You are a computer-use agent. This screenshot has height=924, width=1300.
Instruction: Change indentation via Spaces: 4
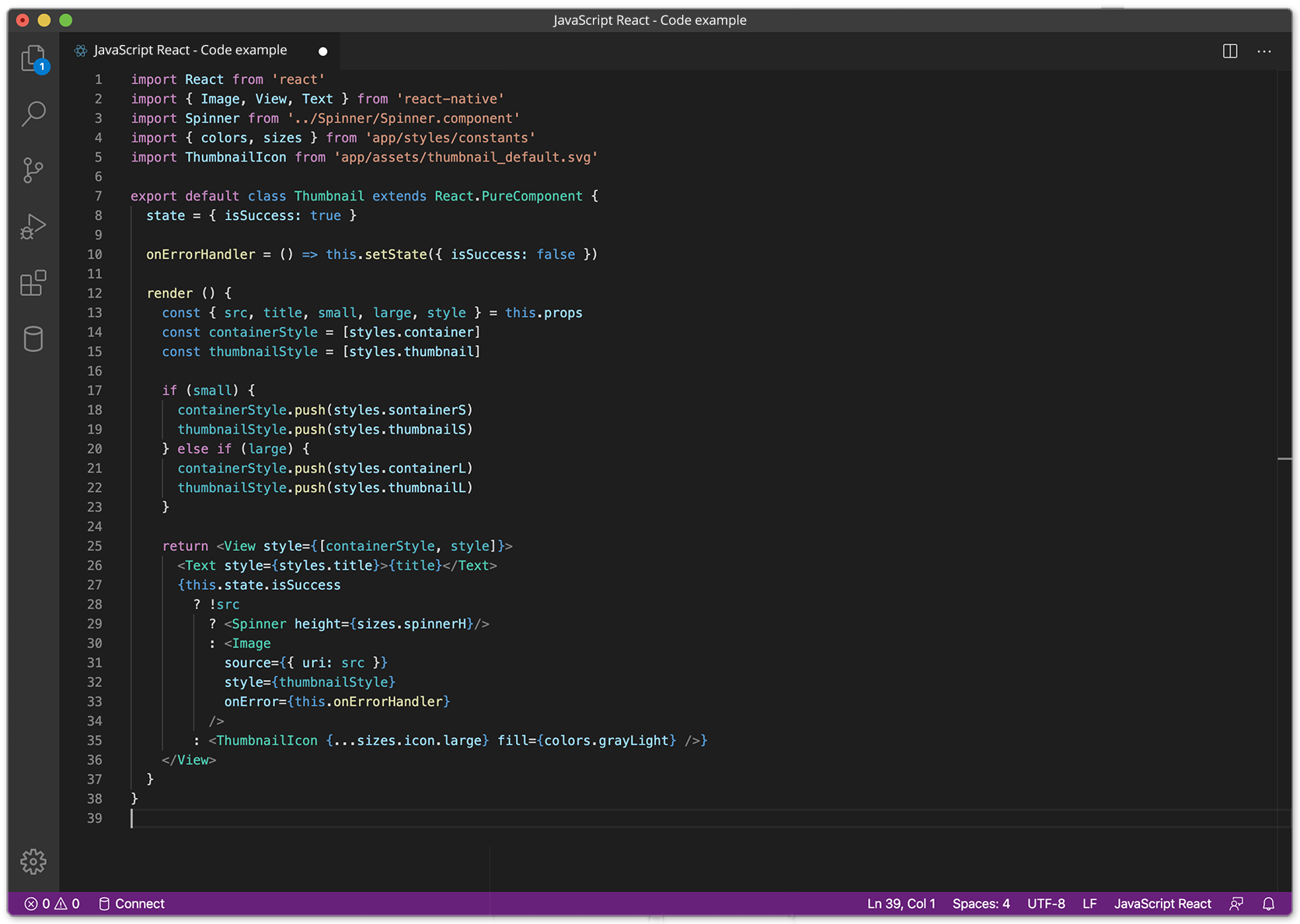coord(981,904)
